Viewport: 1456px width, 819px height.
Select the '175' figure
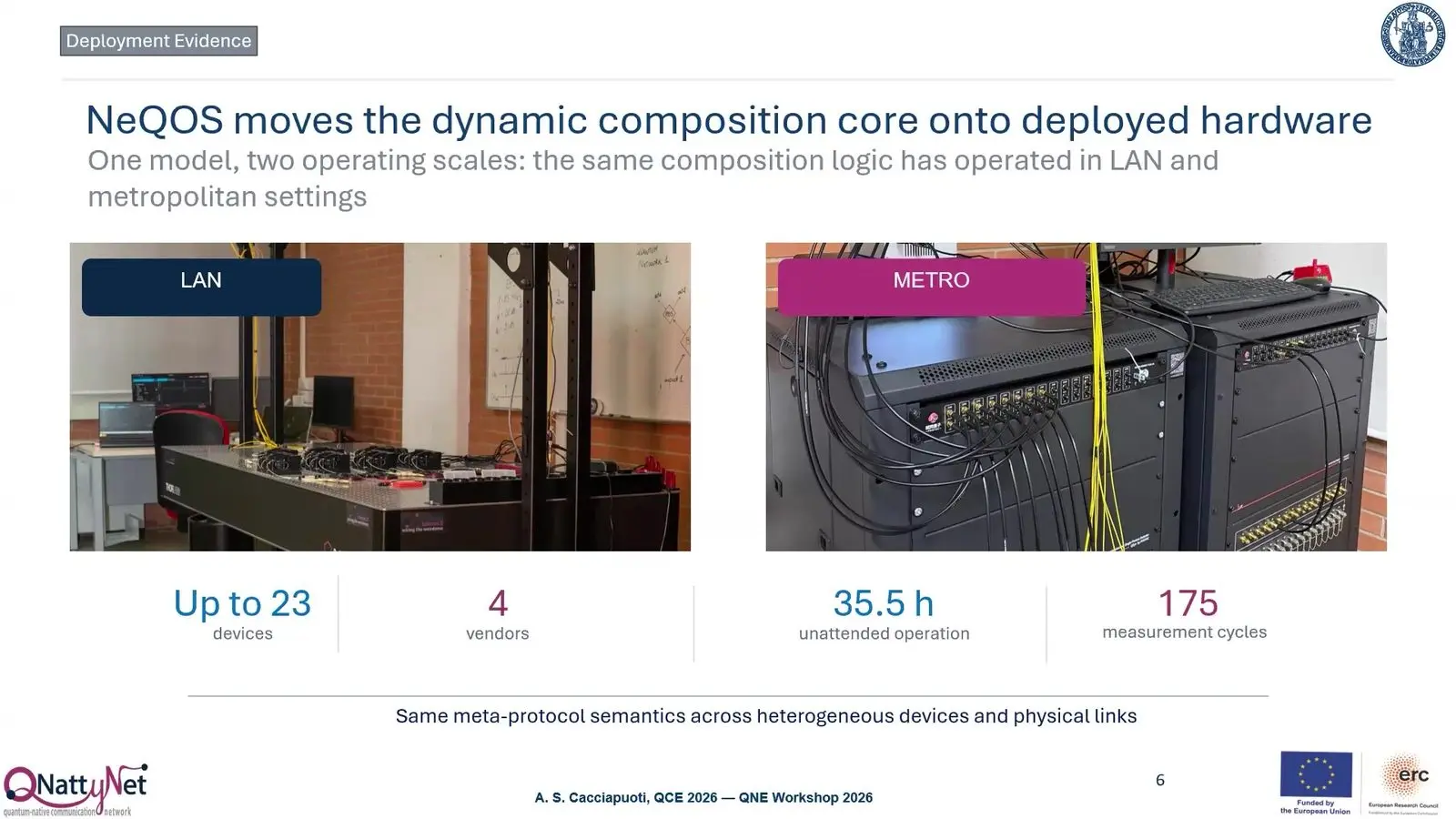pos(1188,603)
